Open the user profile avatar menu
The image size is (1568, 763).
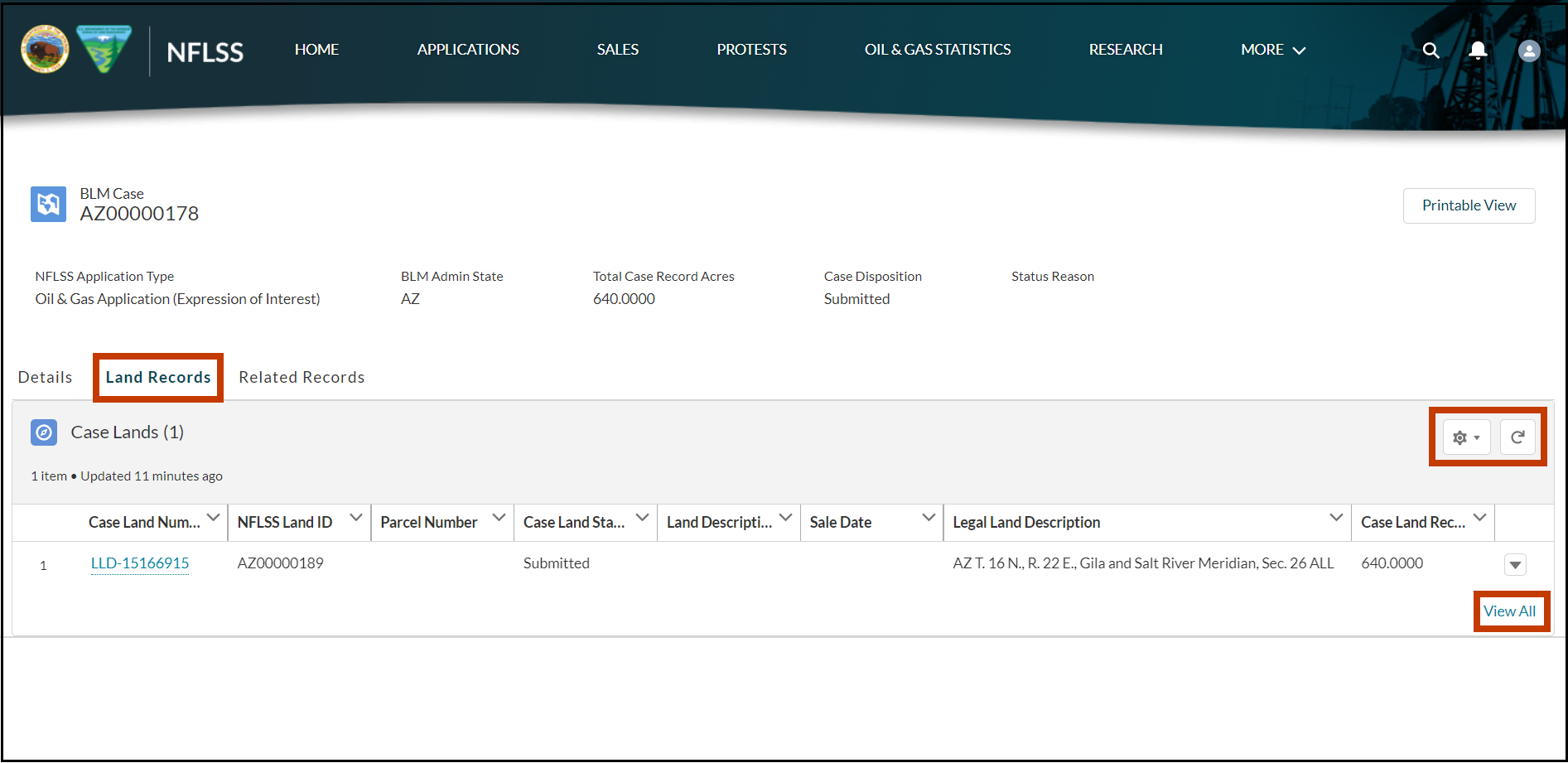[1528, 50]
